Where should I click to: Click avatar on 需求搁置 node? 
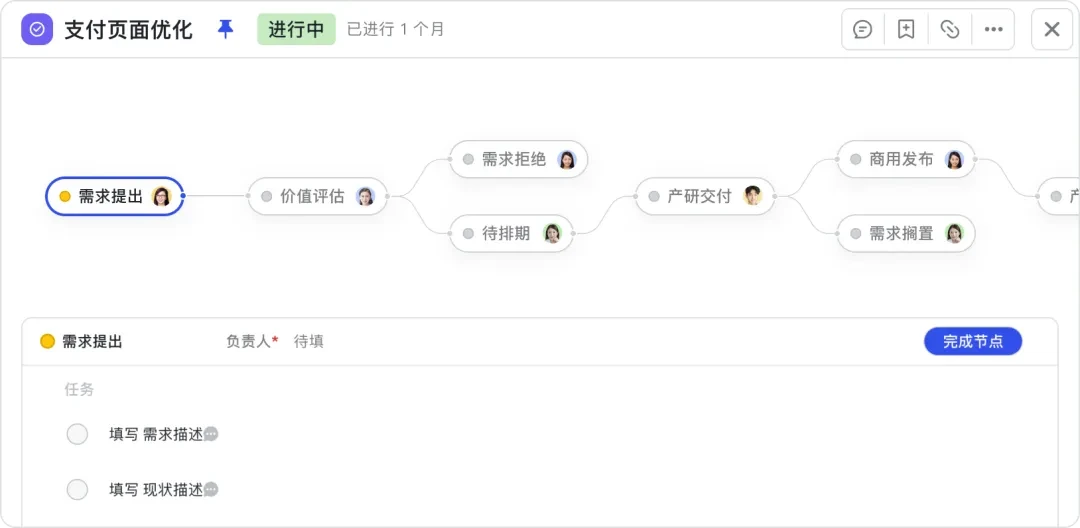click(955, 234)
